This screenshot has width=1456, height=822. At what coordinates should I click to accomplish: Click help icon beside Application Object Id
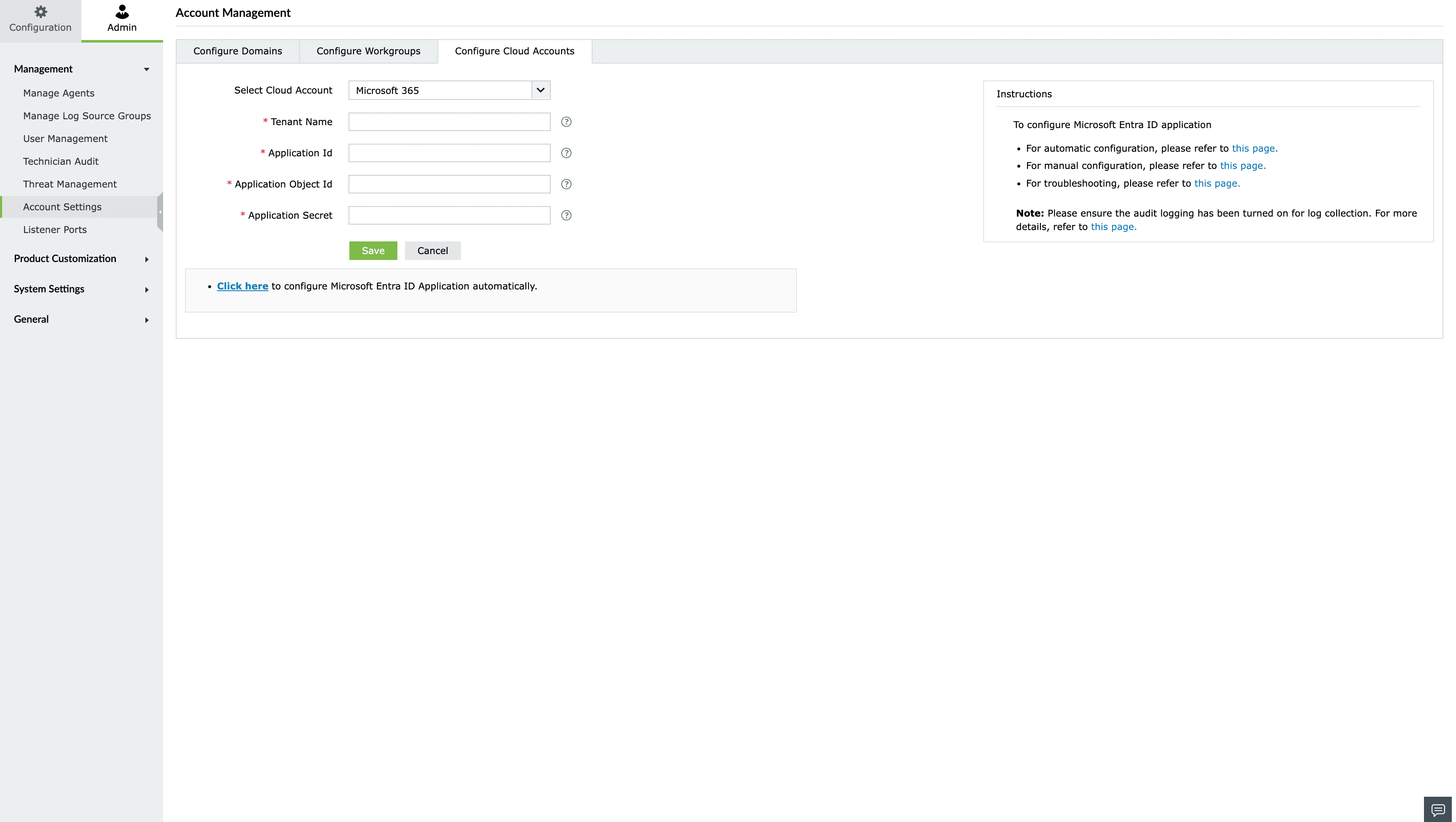(x=566, y=184)
